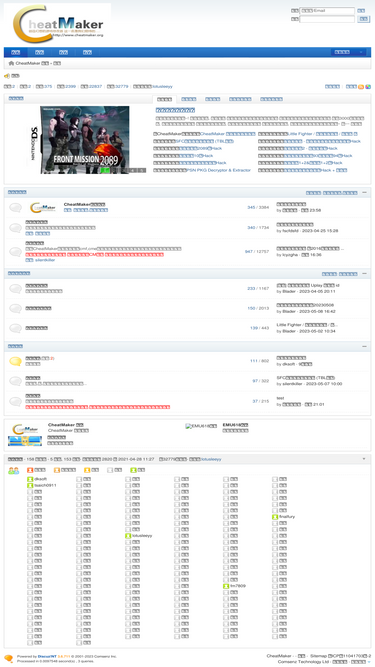Collapse the second forum category section
Viewport: 375px width, 667px height.
point(364,274)
